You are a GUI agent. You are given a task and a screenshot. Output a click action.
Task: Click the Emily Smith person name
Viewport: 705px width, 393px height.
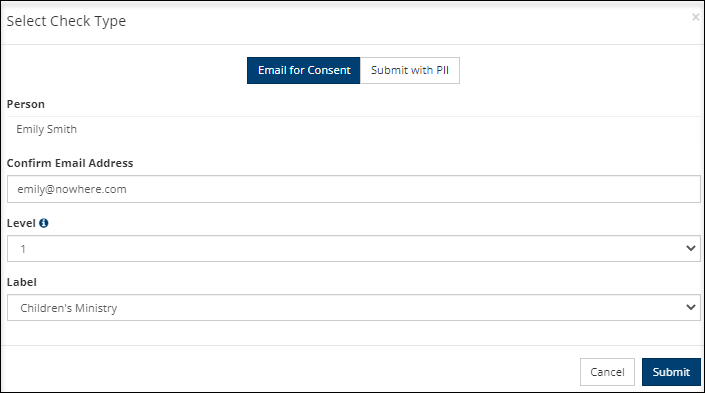(x=46, y=130)
